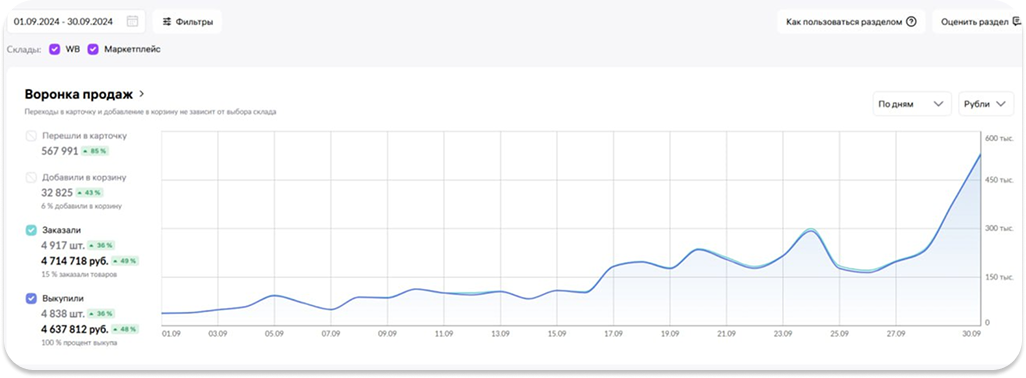Enable the Перешли в карточку series
The width and height of the screenshot is (1026, 378).
31,136
